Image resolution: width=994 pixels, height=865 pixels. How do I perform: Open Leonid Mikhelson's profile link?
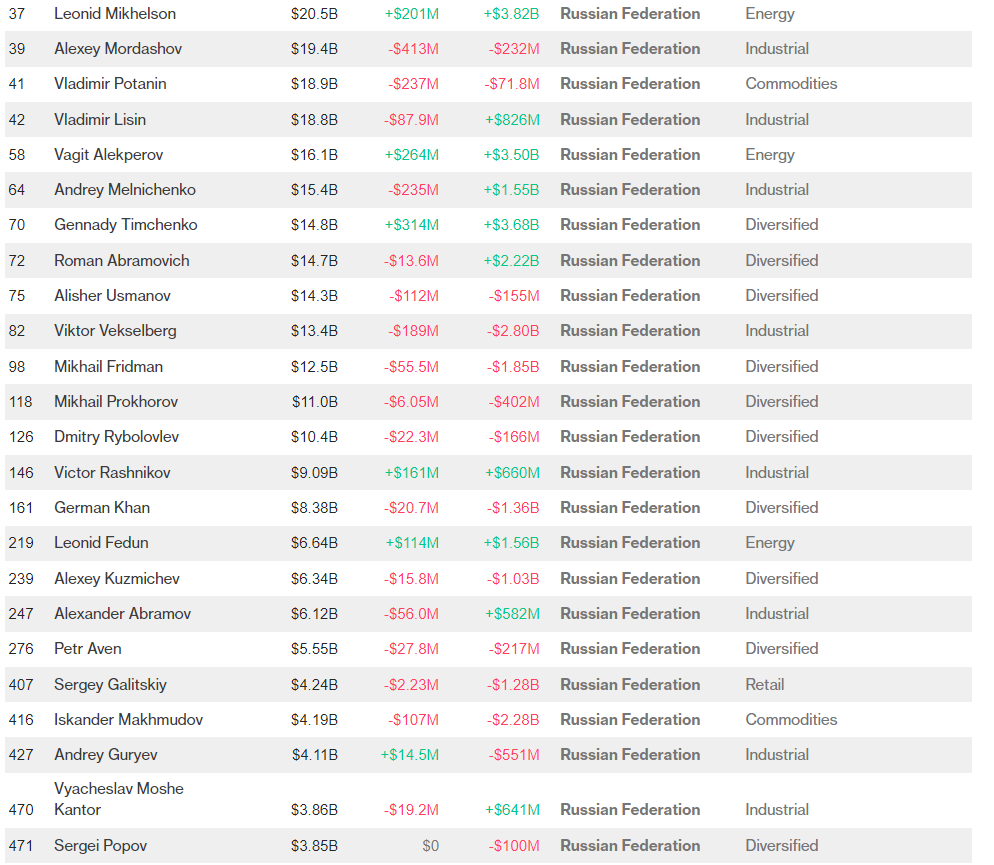(115, 14)
